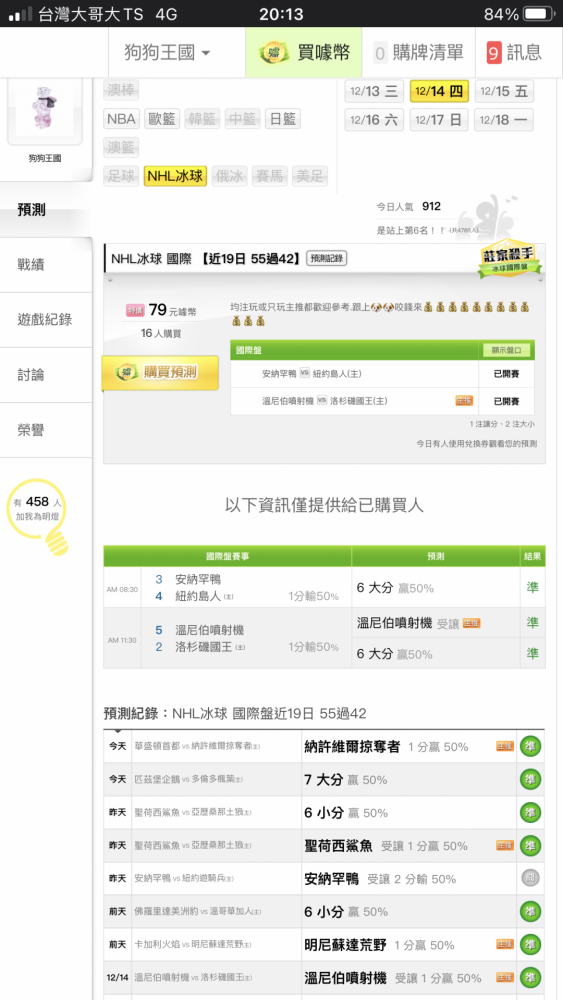Choose date 12/16 六
This screenshot has width=563, height=1000.
(374, 120)
